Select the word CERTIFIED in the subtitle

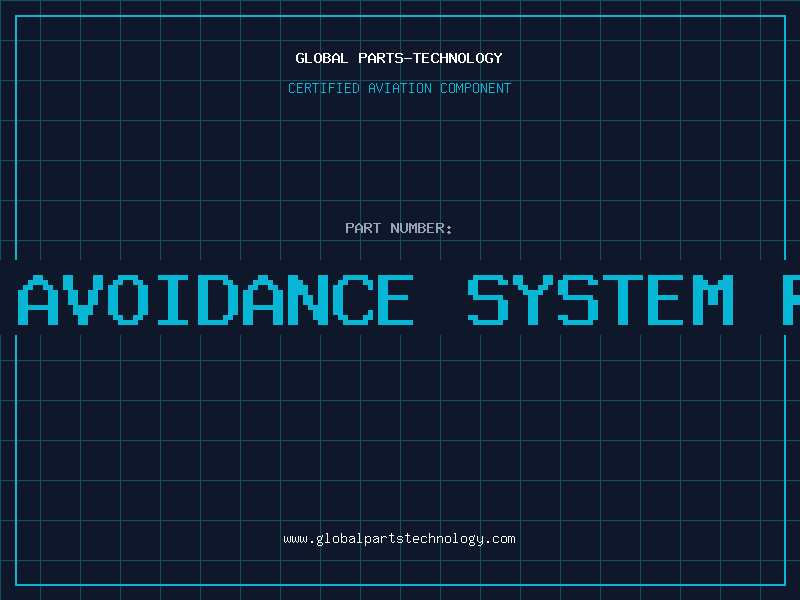tap(324, 88)
